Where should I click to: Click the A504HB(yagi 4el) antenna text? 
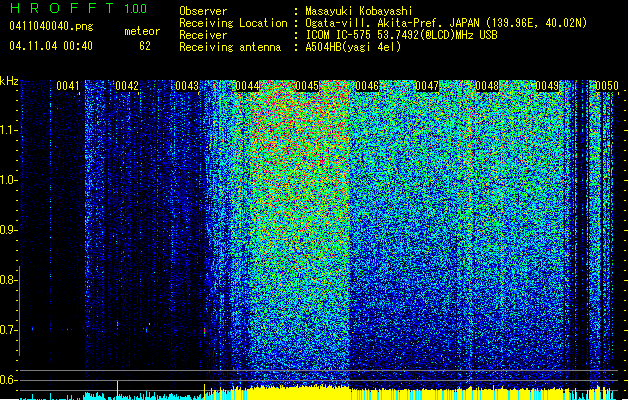pos(353,47)
